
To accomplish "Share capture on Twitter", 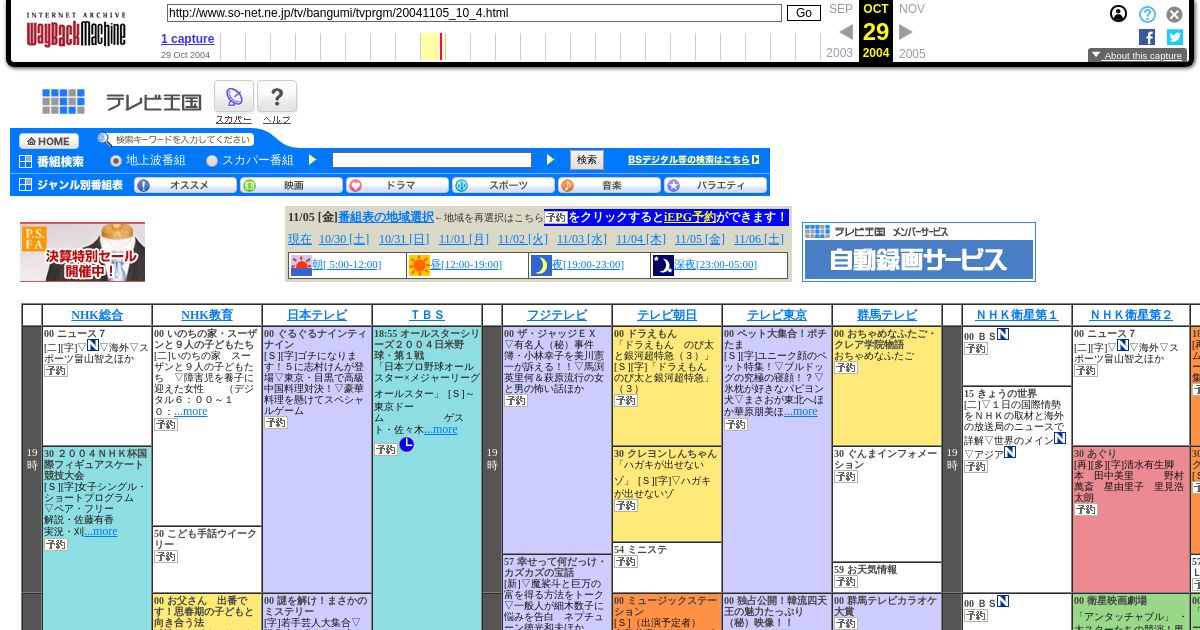I will 1174,37.
